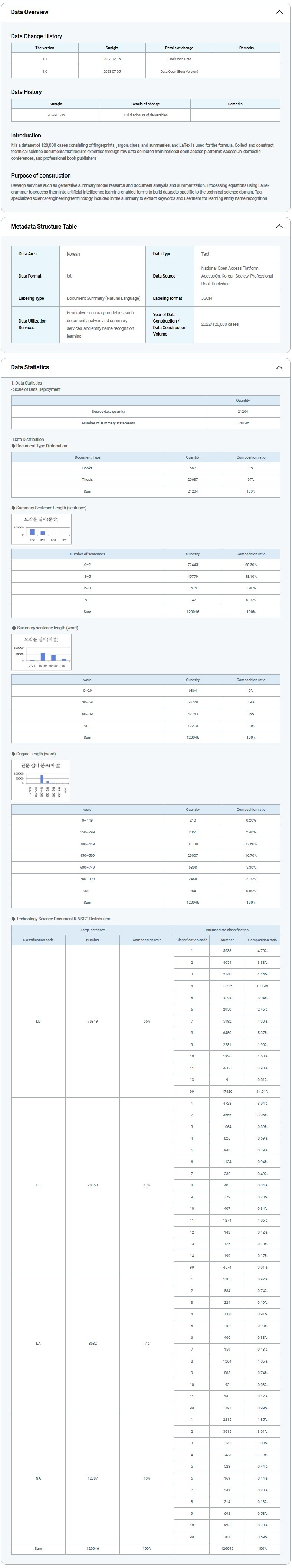The width and height of the screenshot is (292, 1568).
Task: Click the bullet beside Summary sentence length (word)
Action: (x=13, y=628)
